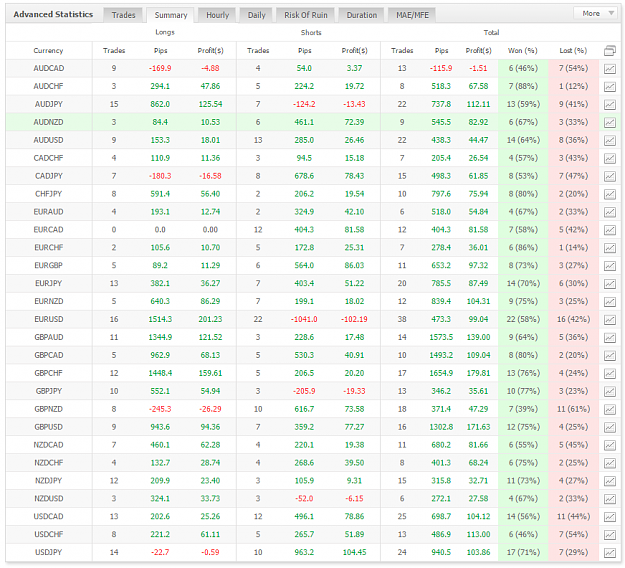Open chart icon for AUDCAD row

click(x=609, y=69)
